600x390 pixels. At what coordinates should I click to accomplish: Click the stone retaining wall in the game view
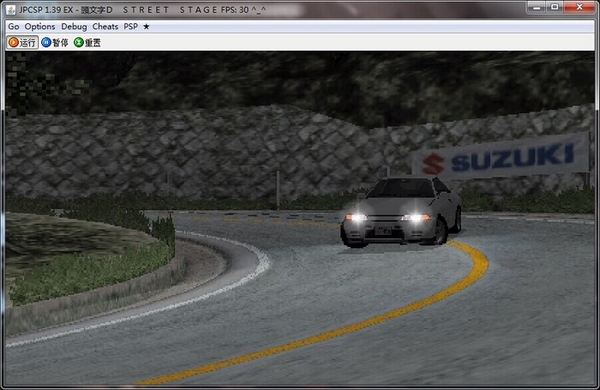tap(191, 153)
